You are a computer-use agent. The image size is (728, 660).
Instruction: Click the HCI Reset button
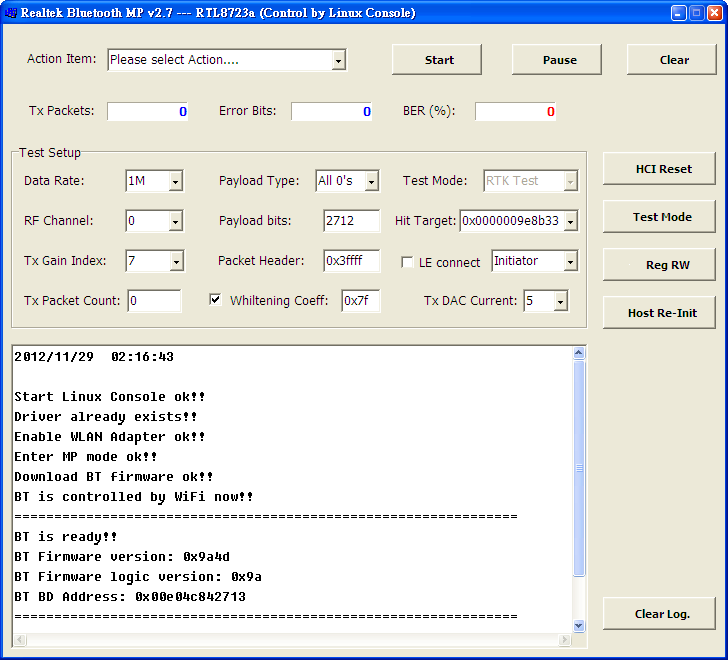point(659,168)
